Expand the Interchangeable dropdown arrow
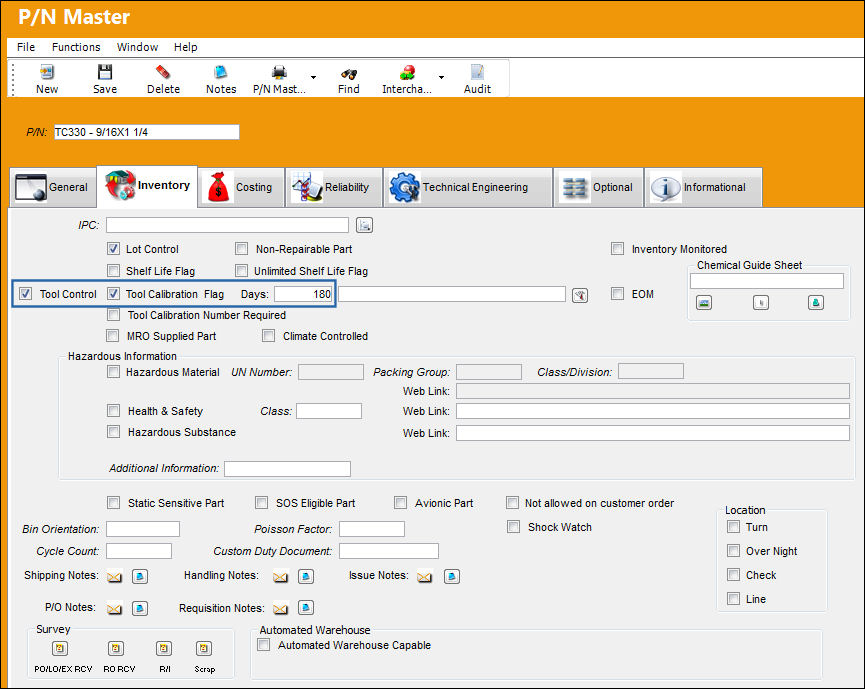 pyautogui.click(x=441, y=77)
